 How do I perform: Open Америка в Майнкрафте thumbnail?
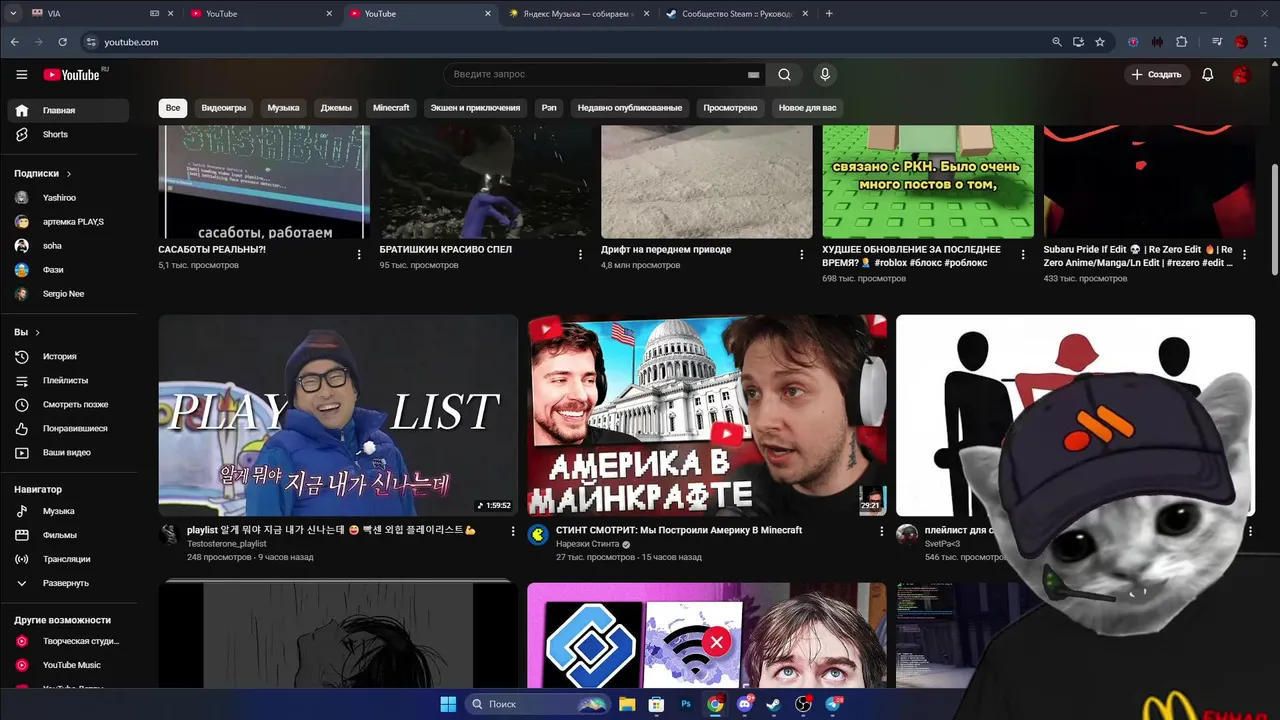pyautogui.click(x=707, y=416)
